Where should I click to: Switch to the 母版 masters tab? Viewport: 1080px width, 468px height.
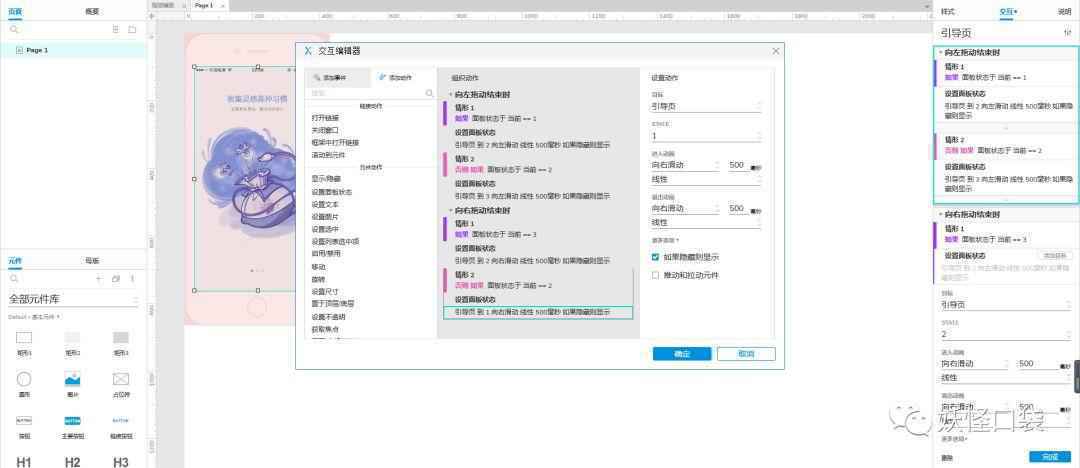click(92, 261)
